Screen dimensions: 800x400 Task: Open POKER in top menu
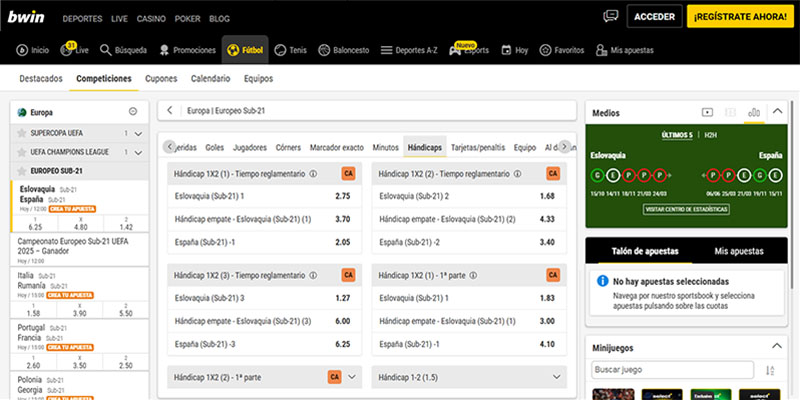pyautogui.click(x=188, y=19)
